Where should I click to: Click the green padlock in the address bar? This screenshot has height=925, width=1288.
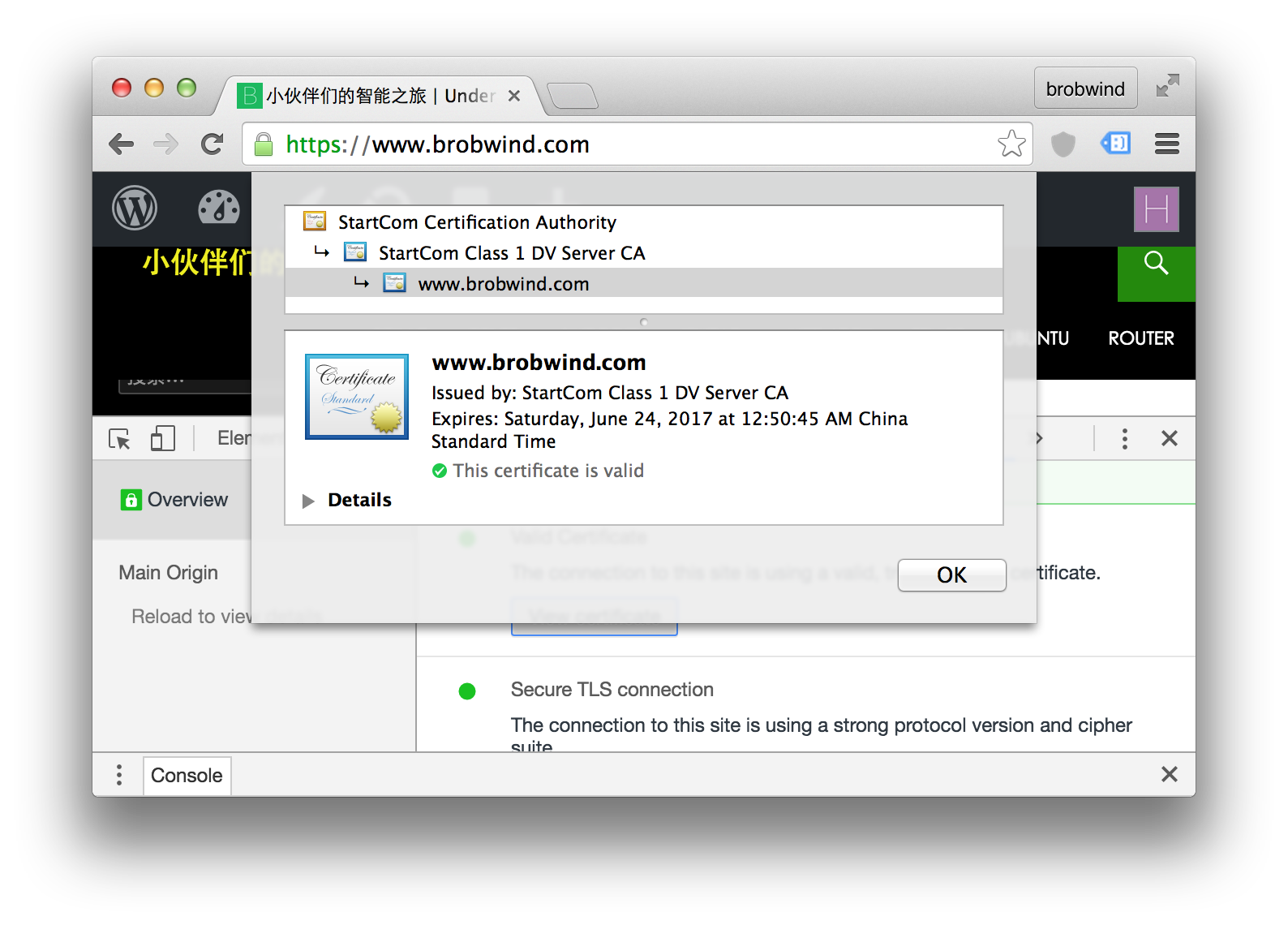(x=264, y=144)
